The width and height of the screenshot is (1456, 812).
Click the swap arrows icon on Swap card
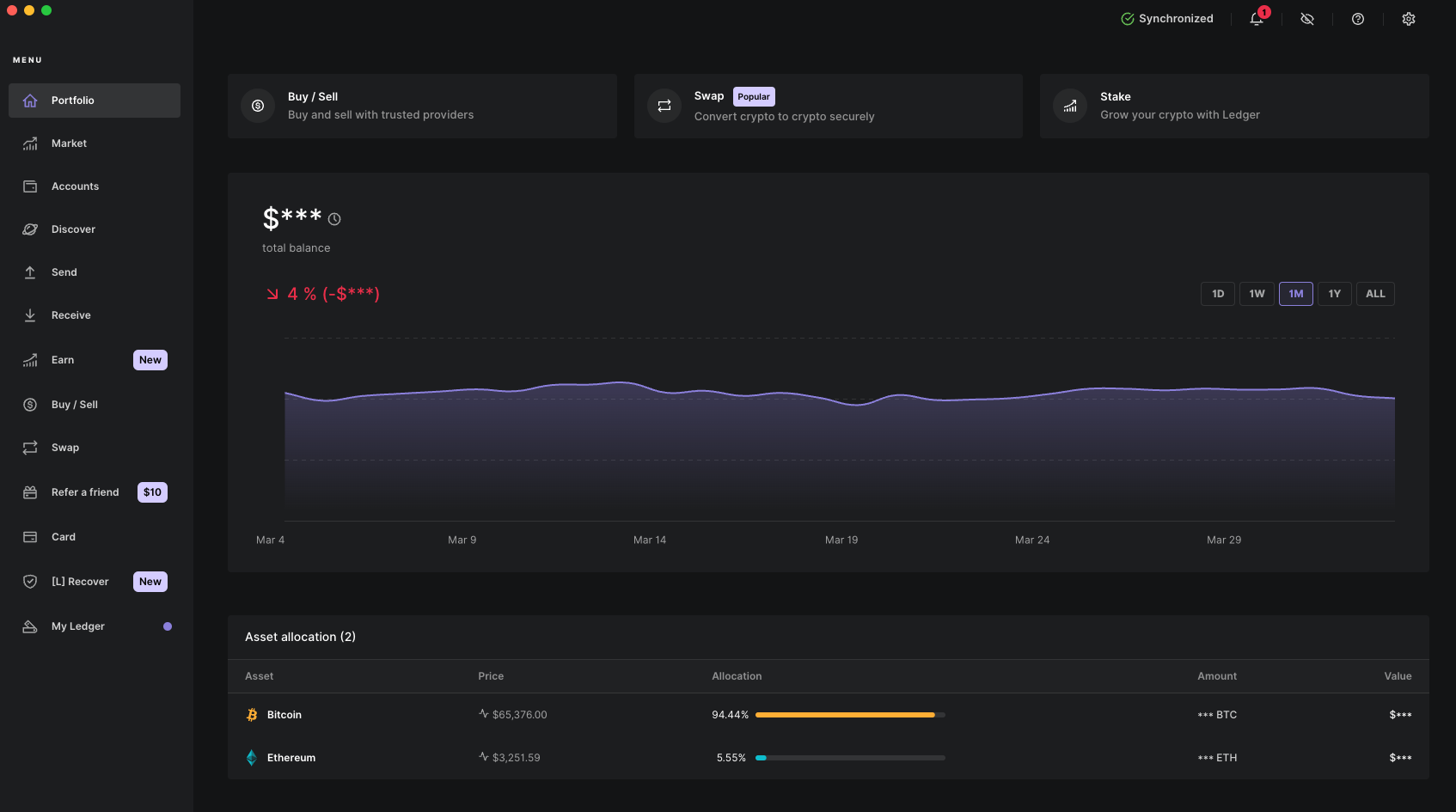click(x=664, y=106)
